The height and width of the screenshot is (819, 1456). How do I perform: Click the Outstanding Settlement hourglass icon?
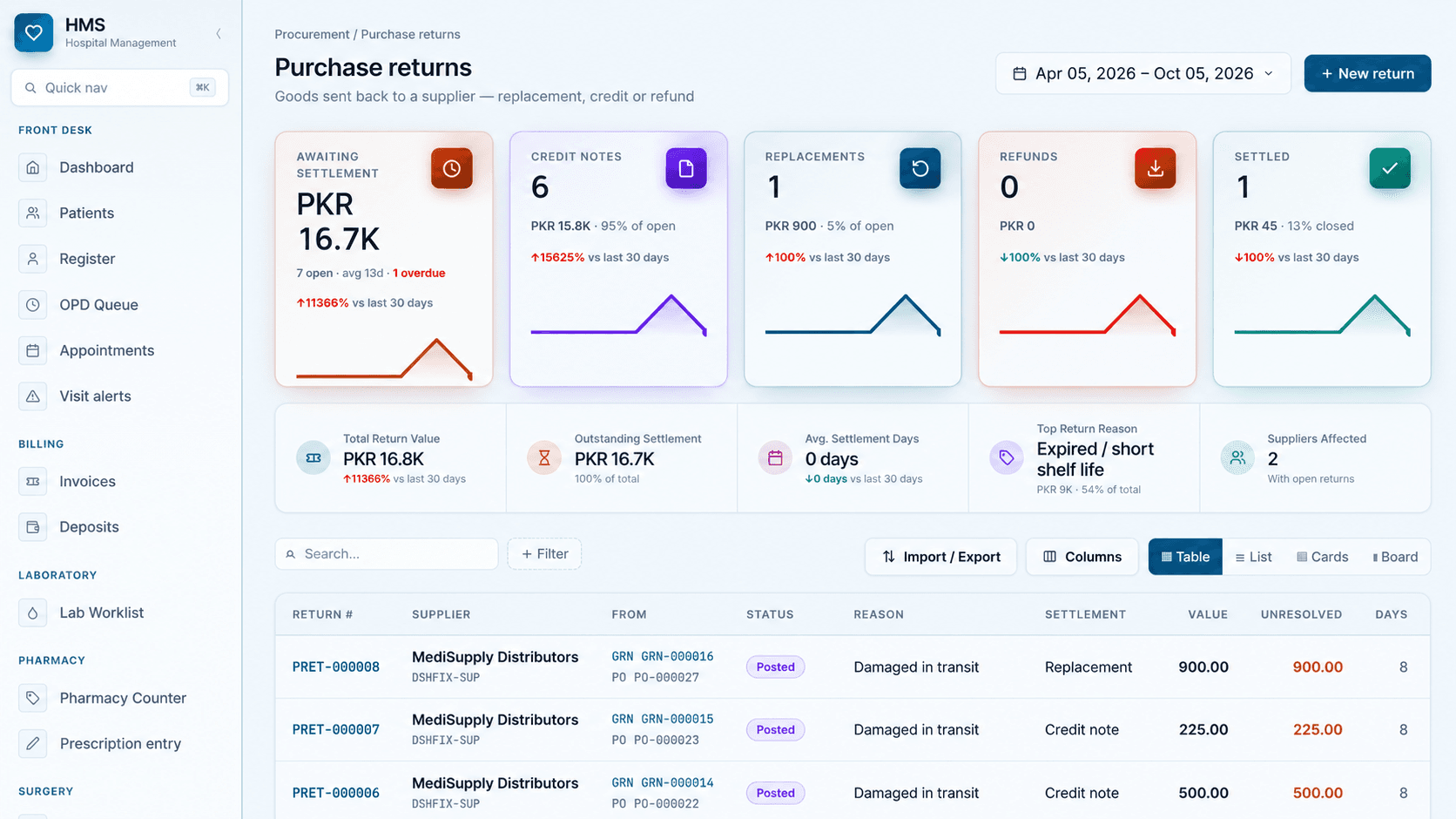(544, 457)
